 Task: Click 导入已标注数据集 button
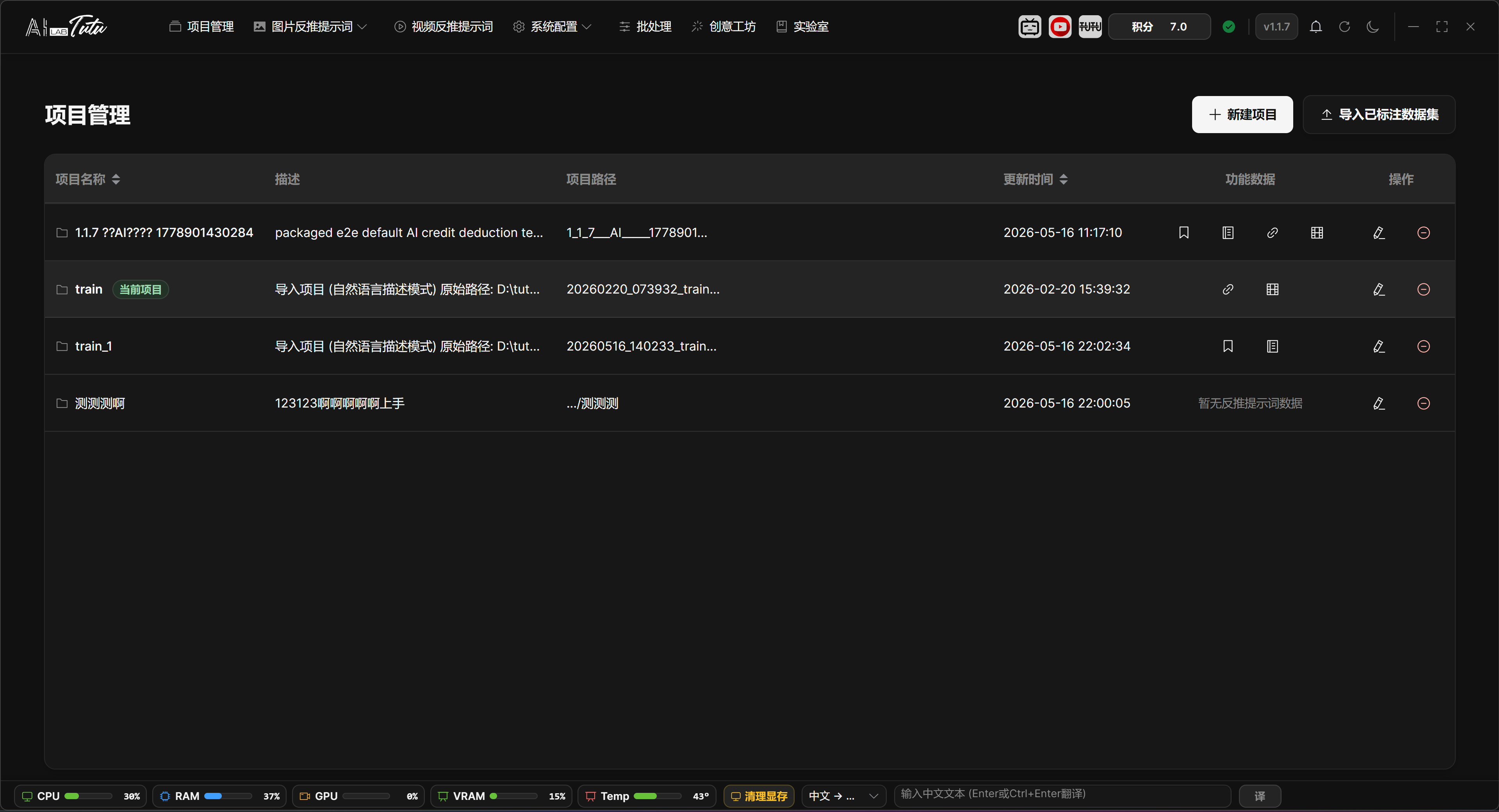(x=1379, y=115)
